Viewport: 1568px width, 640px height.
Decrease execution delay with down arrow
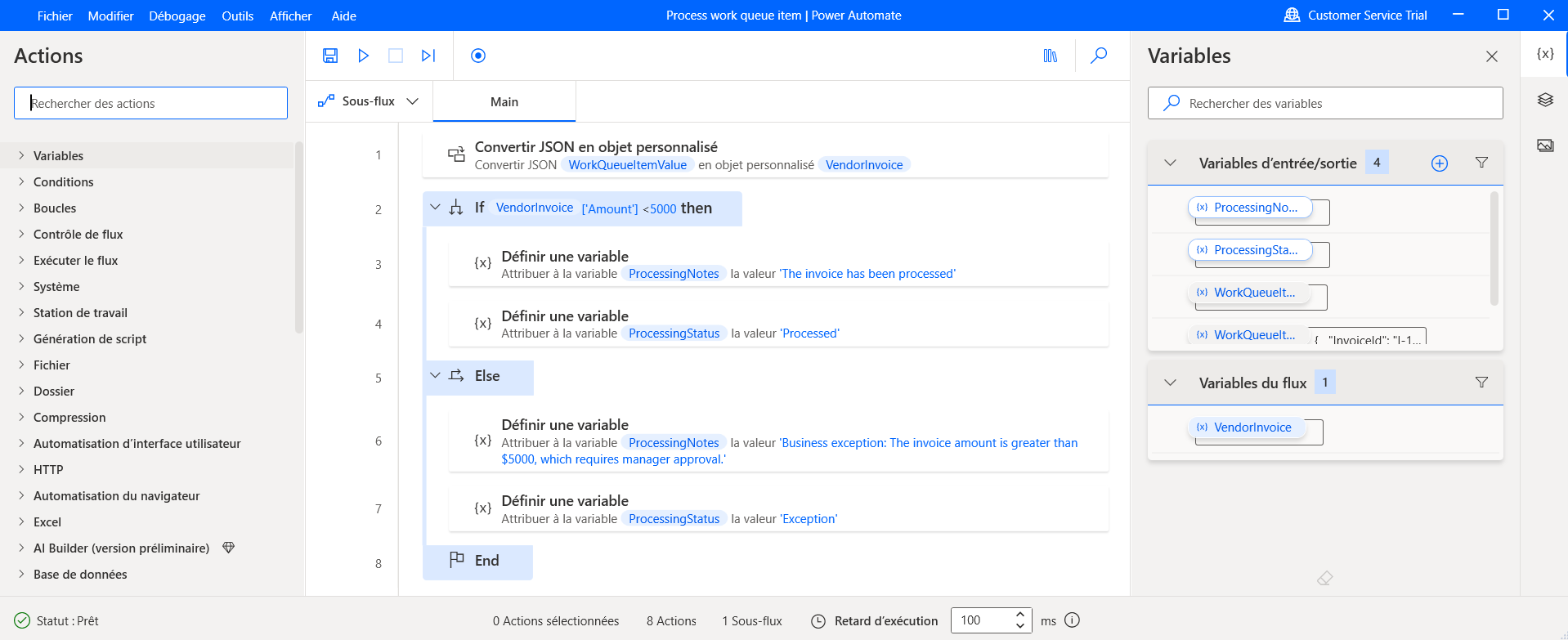tap(1020, 626)
